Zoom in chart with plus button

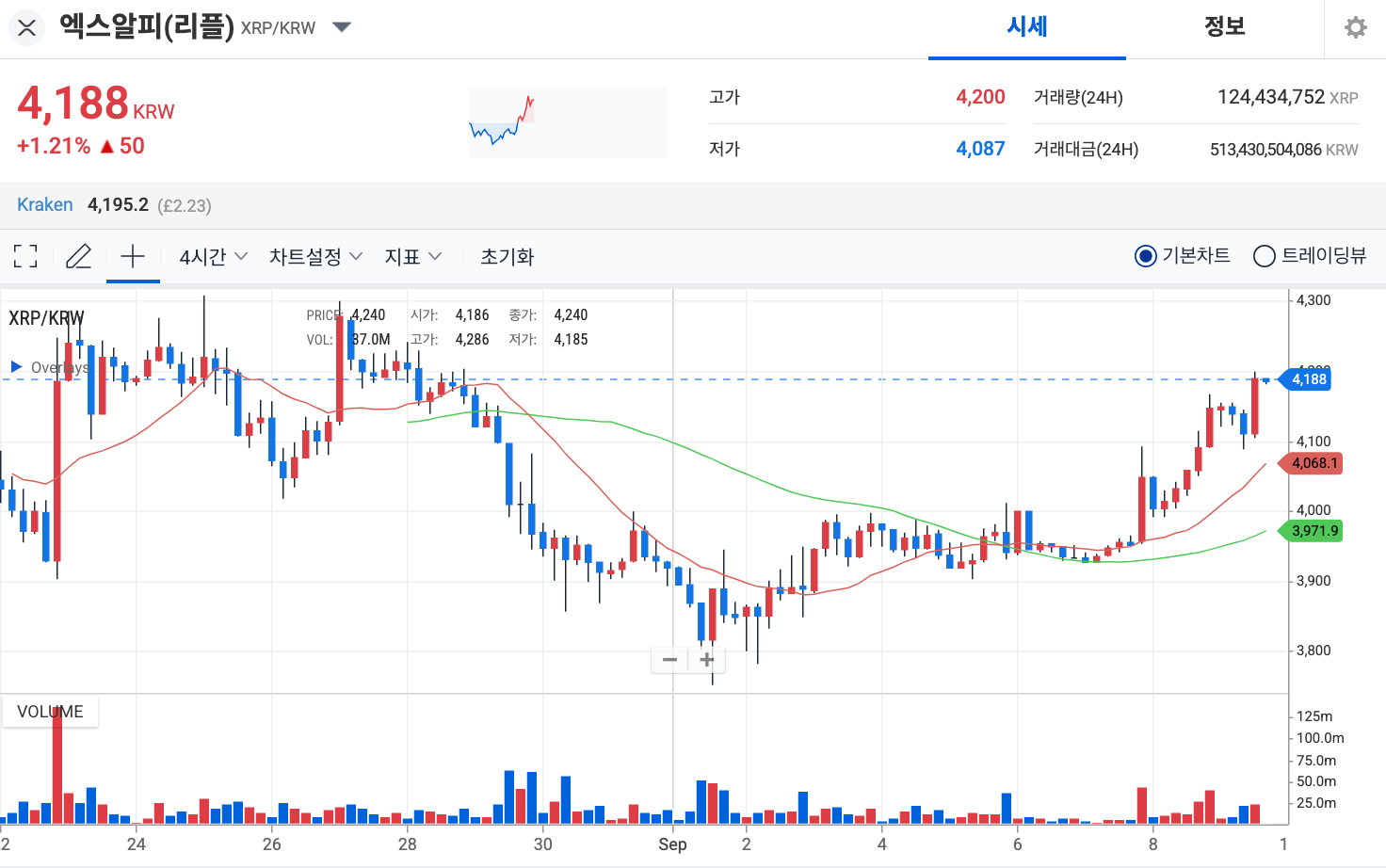[707, 660]
